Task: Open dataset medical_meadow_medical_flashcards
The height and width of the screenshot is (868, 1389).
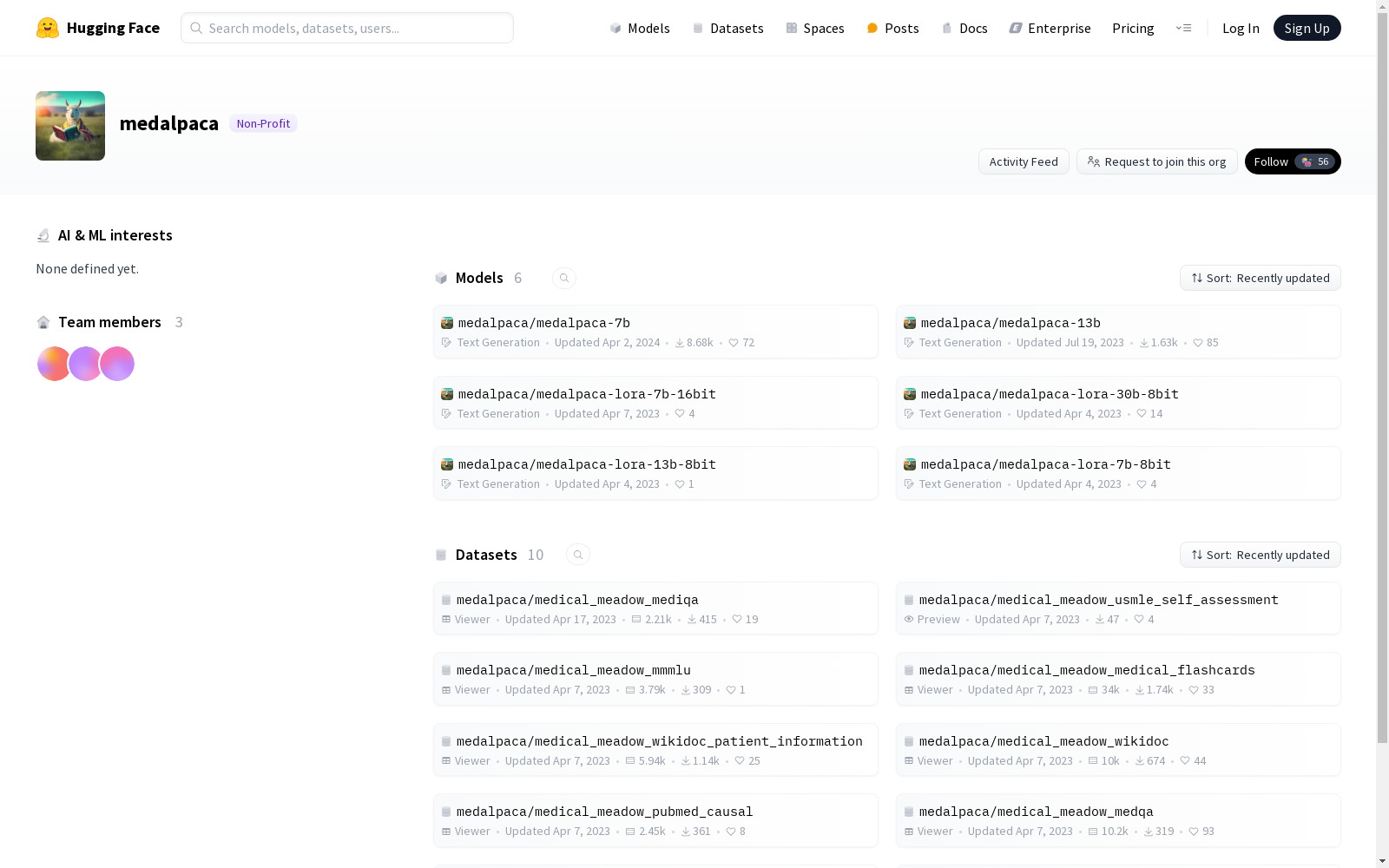Action: [1118, 679]
